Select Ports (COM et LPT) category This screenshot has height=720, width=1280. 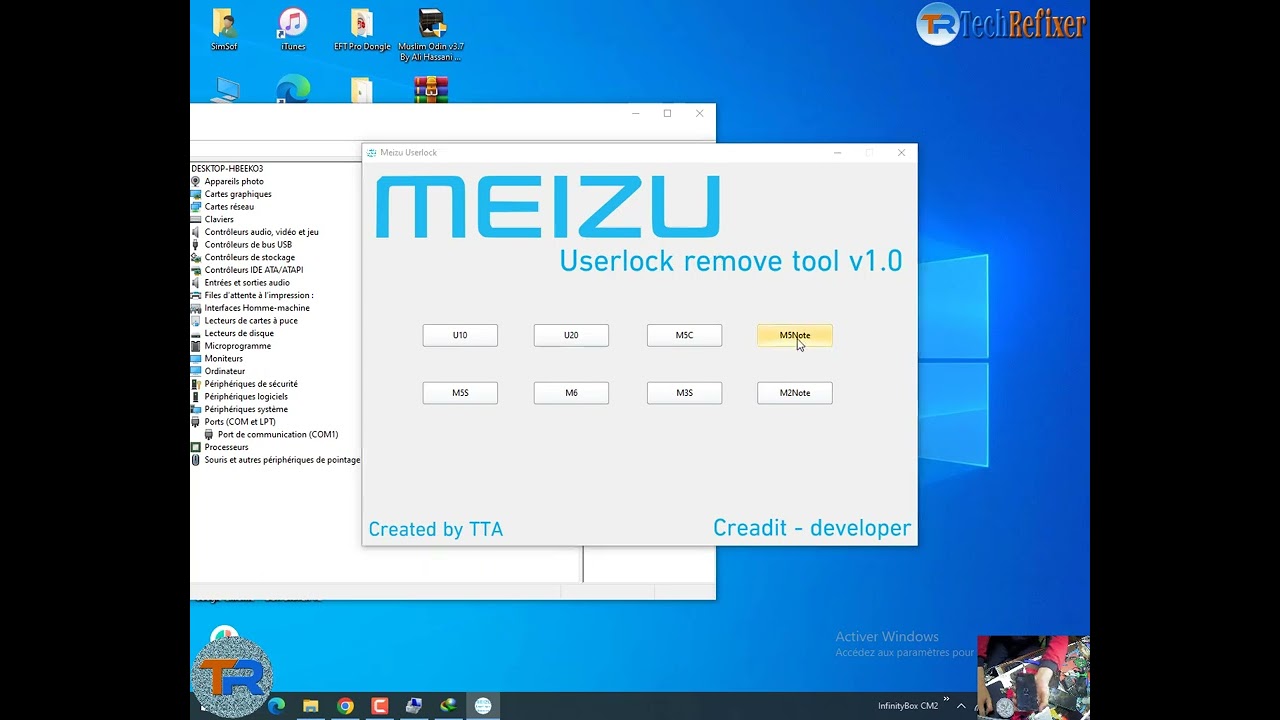240,422
